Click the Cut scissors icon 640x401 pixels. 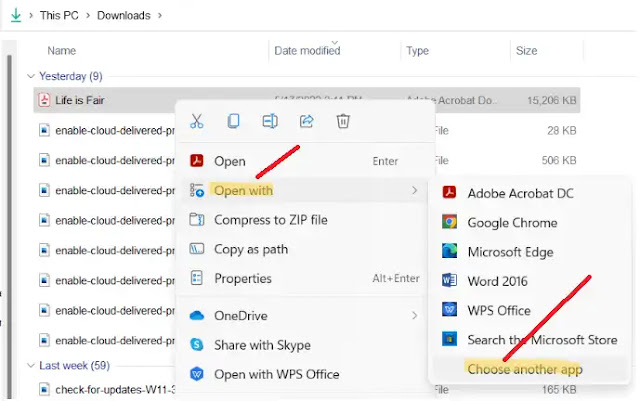[x=196, y=121]
